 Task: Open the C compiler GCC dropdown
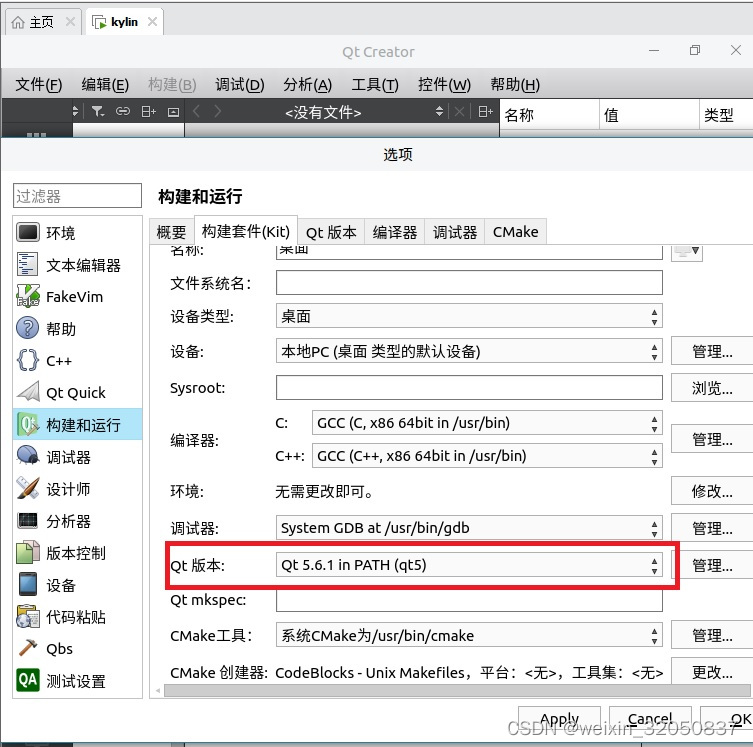coord(487,423)
